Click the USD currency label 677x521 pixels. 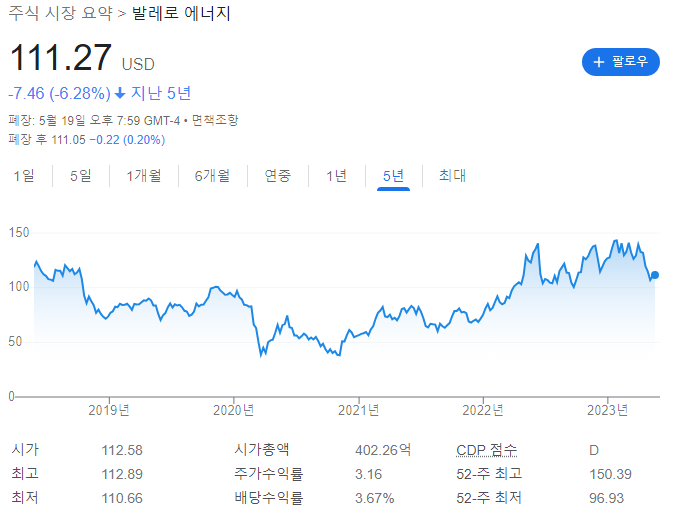click(x=138, y=64)
